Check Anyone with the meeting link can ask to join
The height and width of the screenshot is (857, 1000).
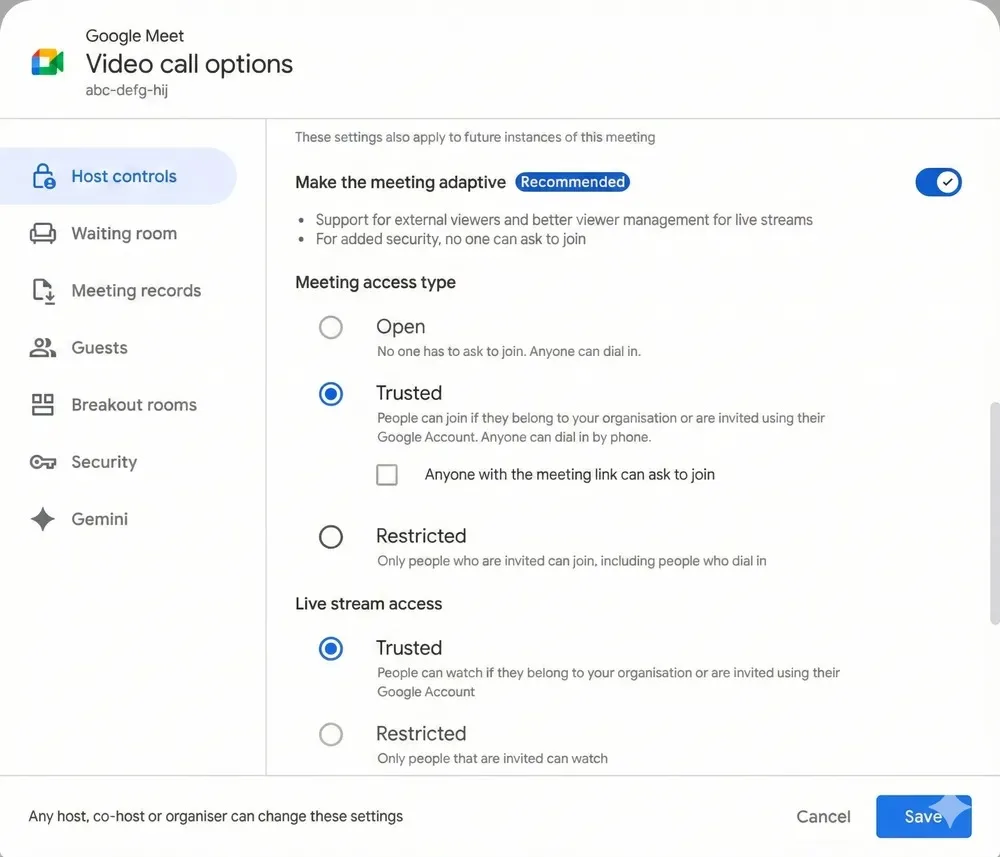pos(387,474)
